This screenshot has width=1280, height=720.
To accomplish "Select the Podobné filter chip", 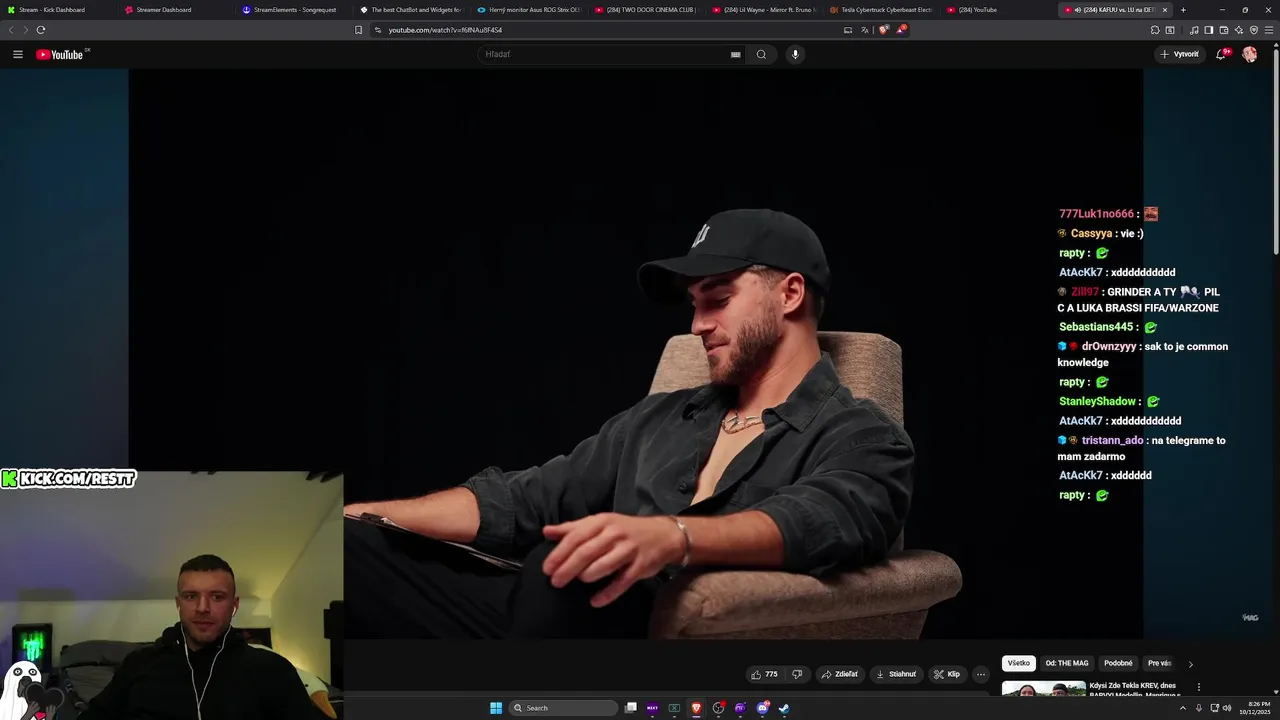I will 1118,663.
